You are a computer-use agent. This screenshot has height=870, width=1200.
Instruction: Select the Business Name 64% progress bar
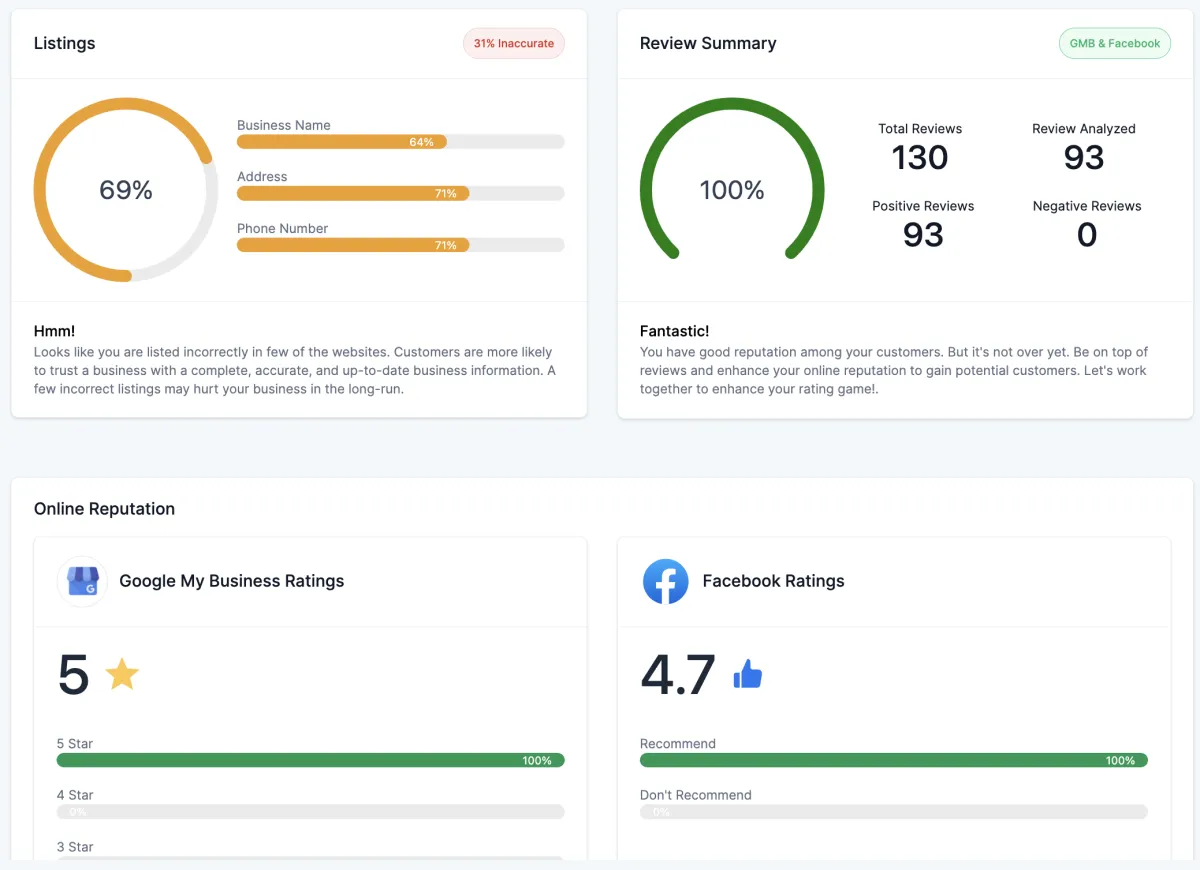coord(401,142)
